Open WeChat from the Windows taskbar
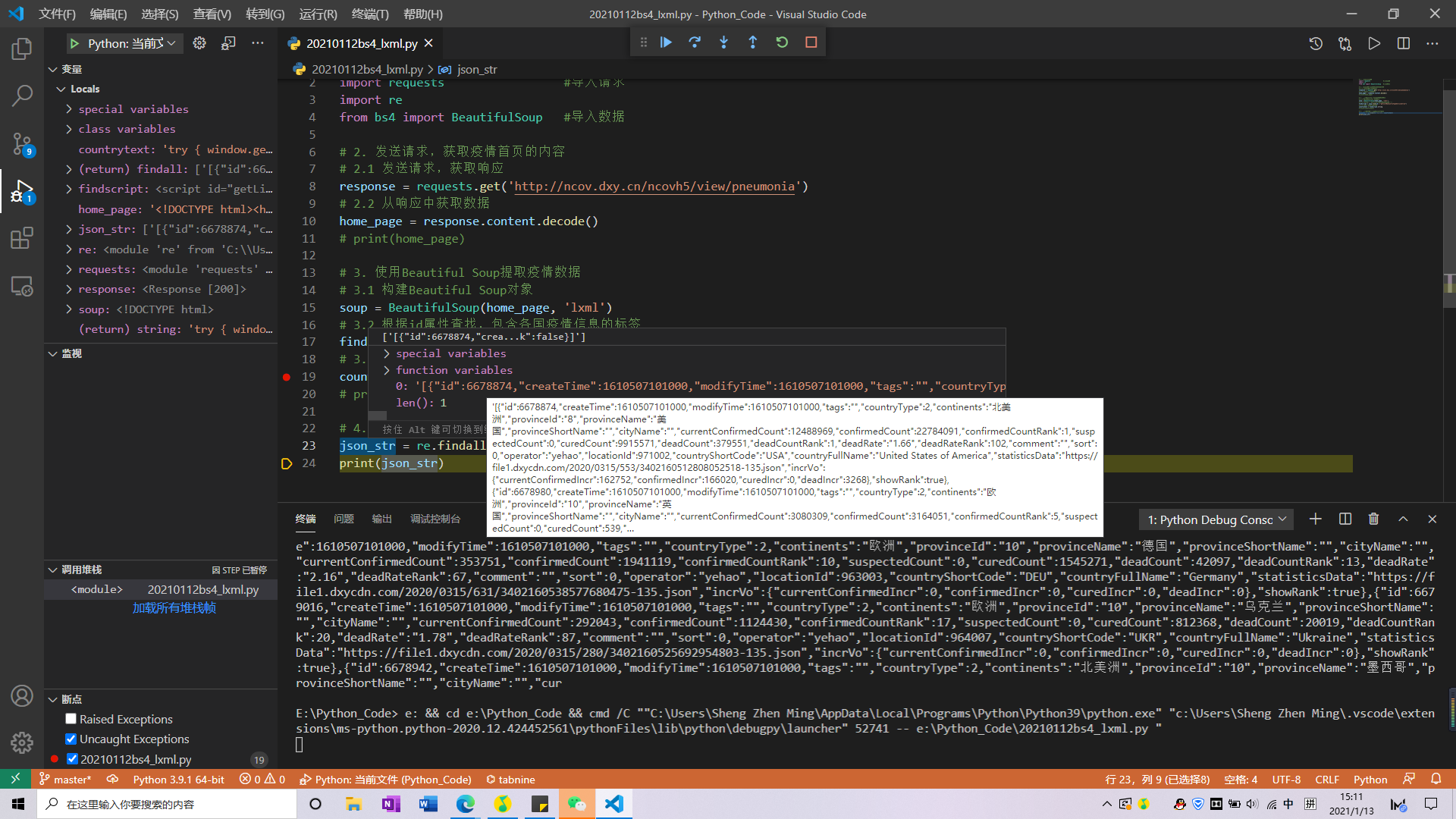Screen dimensions: 1456x819 [x=576, y=804]
